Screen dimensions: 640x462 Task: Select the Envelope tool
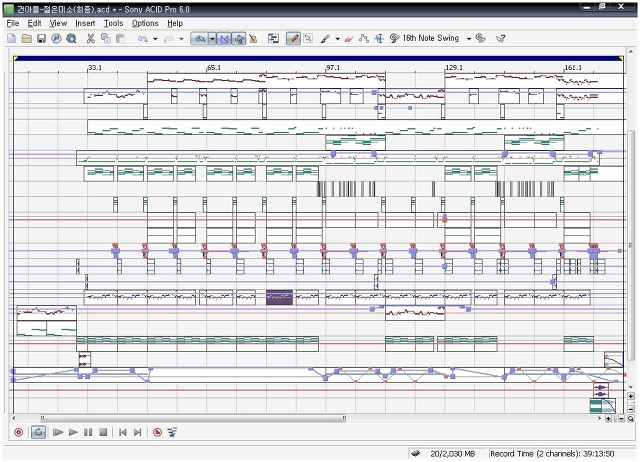364,38
